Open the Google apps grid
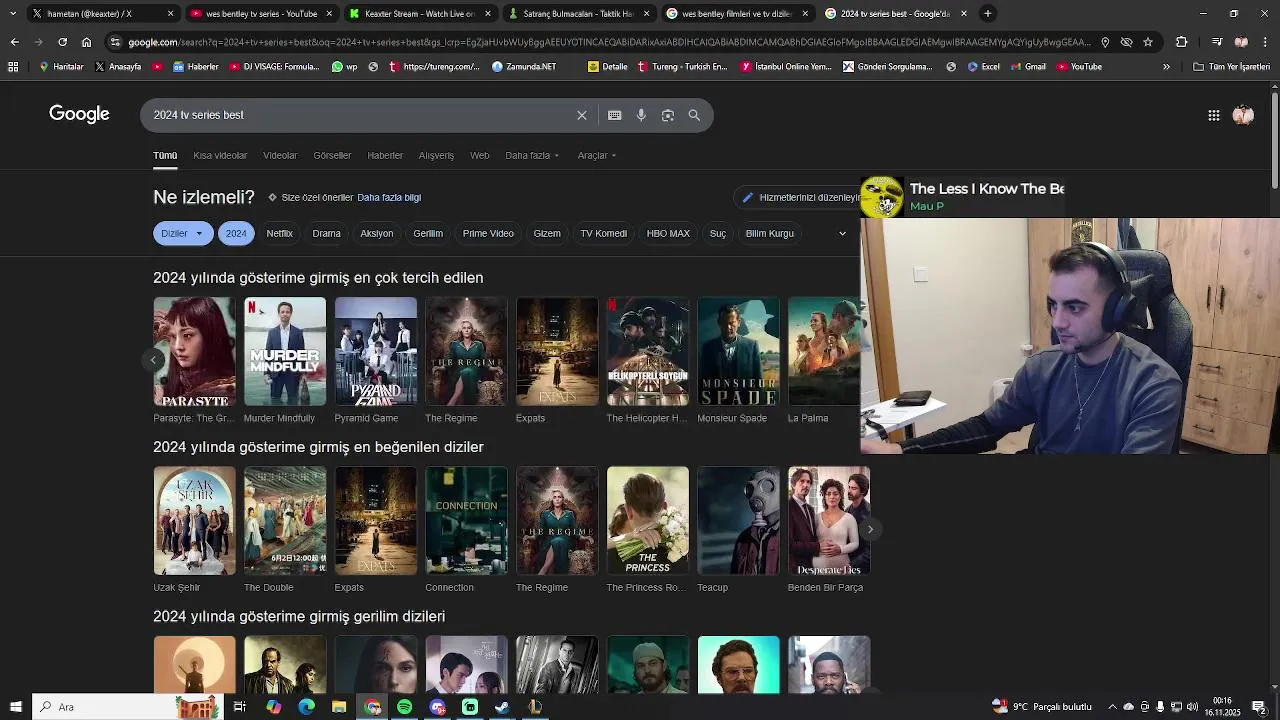 (1214, 115)
